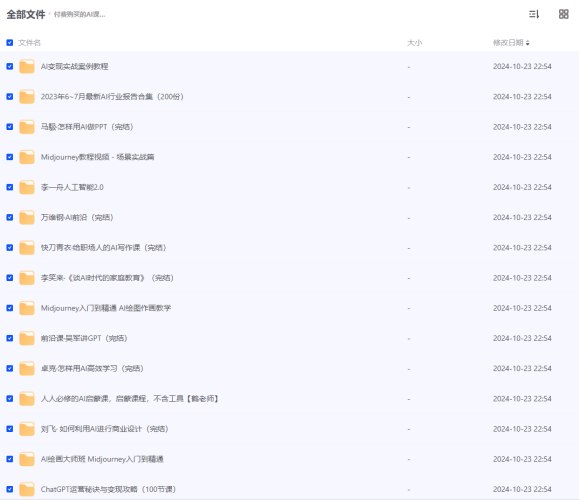Viewport: 580px width, 500px height.
Task: Deselect the 马骏·怎样用AI做PPT checkbox
Action: (10, 127)
